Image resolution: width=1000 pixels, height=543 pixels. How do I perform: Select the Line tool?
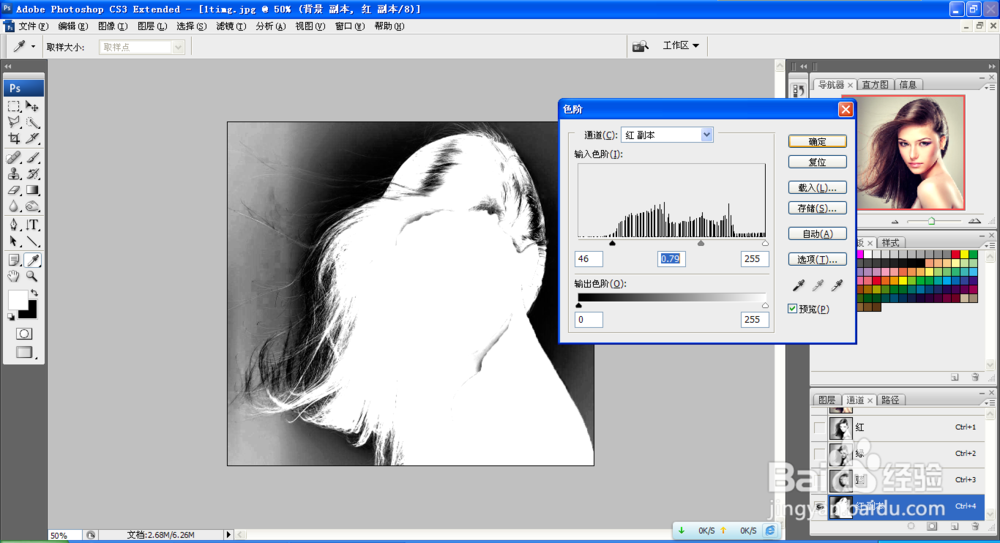tap(33, 241)
